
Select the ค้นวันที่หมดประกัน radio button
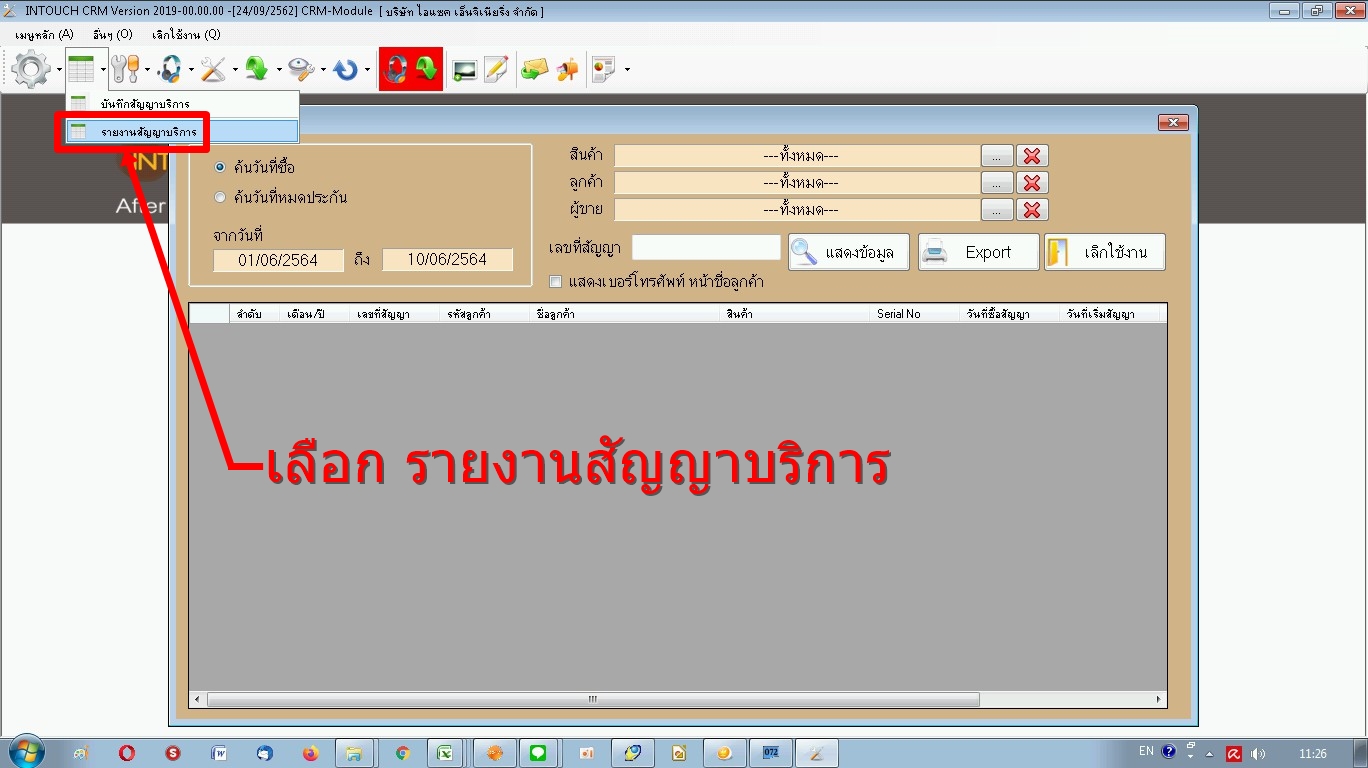(x=220, y=198)
